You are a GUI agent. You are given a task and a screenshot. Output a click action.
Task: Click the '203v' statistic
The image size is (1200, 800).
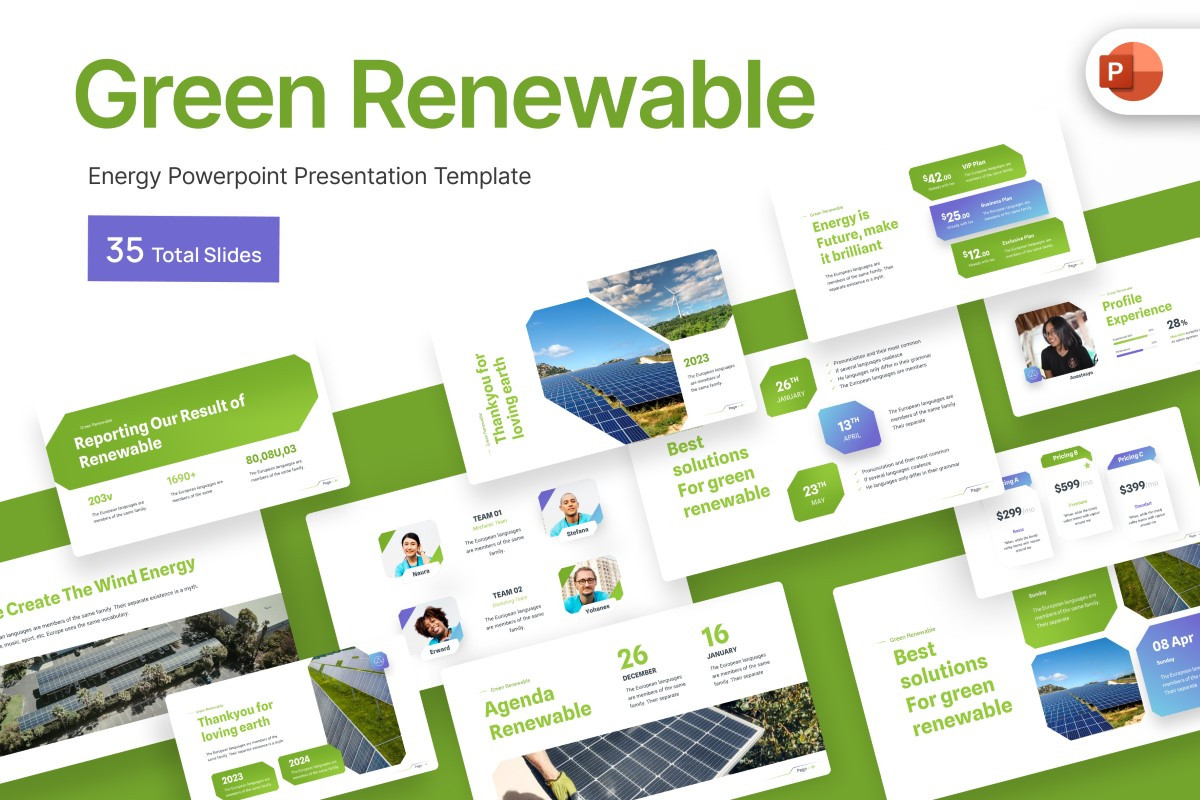pos(100,498)
